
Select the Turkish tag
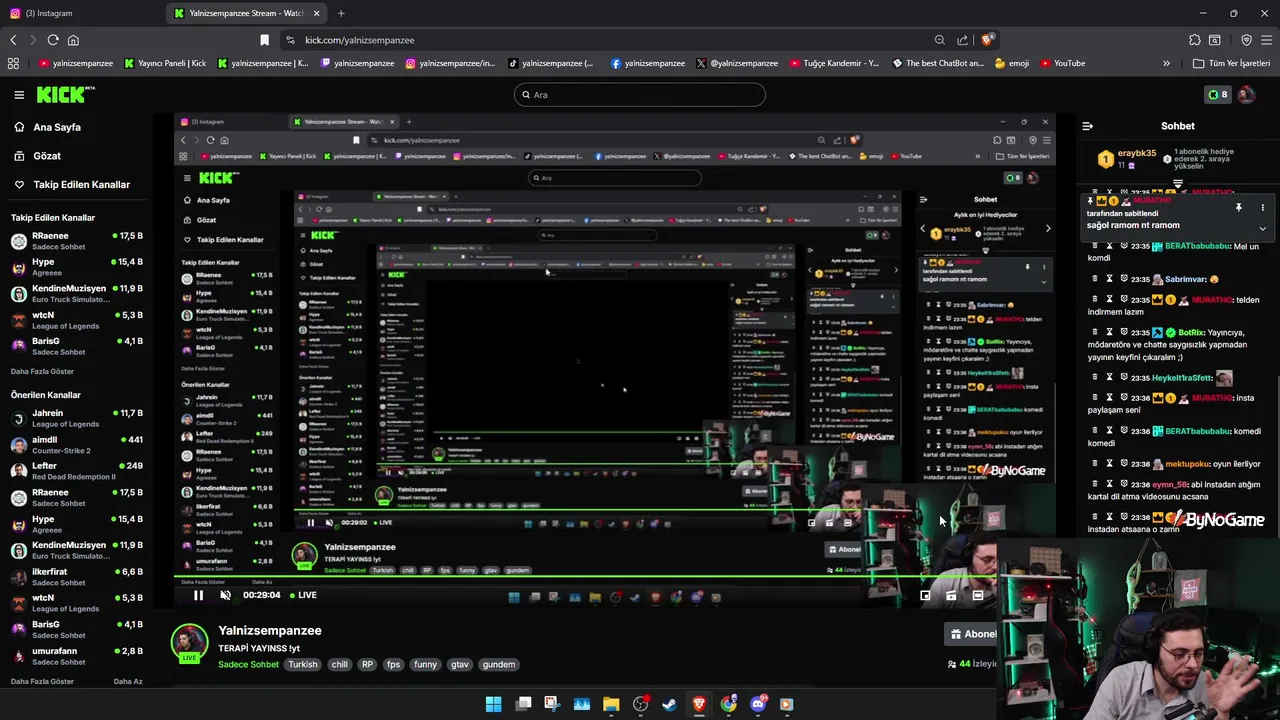(x=303, y=665)
